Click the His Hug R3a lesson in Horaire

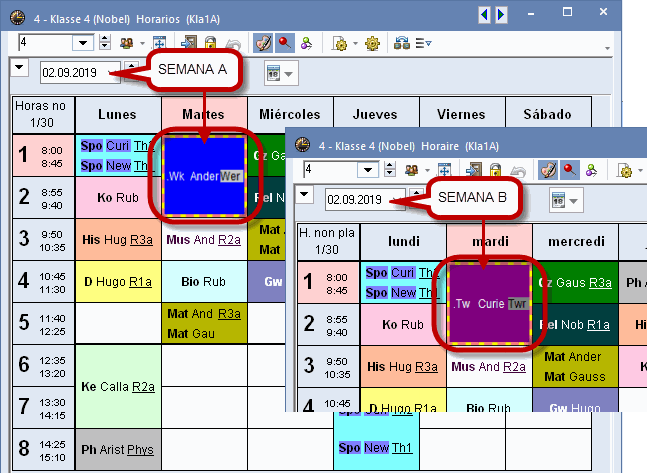click(x=403, y=367)
